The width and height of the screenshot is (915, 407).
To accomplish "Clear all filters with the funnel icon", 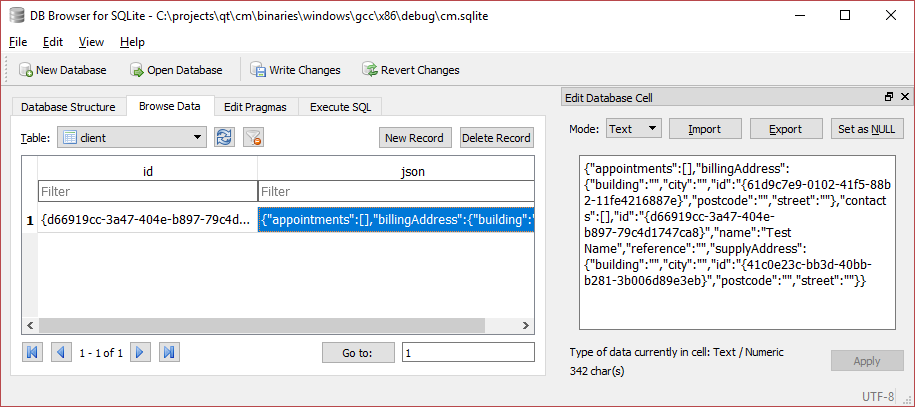I will coord(253,138).
